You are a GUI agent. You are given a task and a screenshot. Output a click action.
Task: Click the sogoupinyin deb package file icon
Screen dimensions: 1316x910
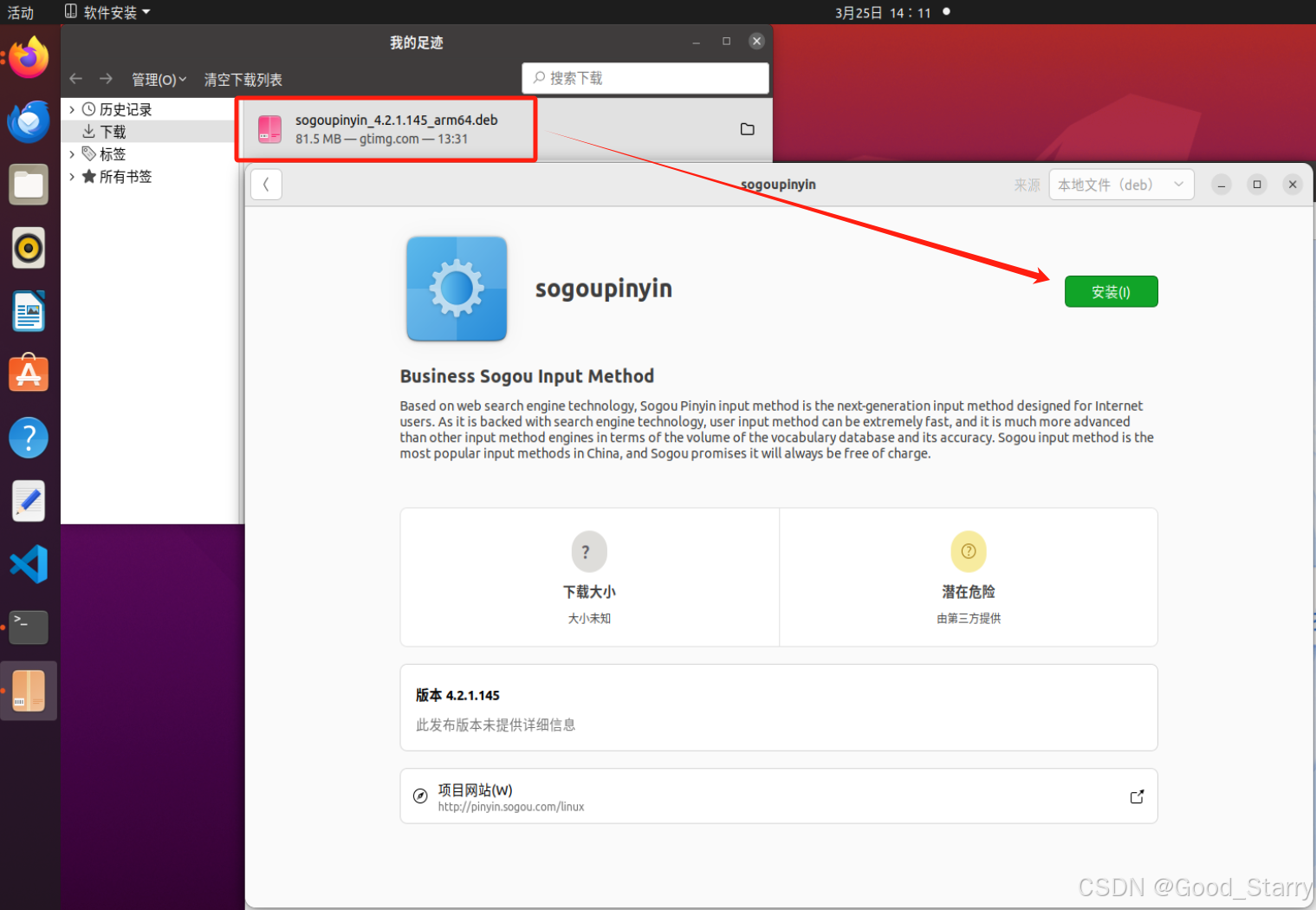click(269, 129)
